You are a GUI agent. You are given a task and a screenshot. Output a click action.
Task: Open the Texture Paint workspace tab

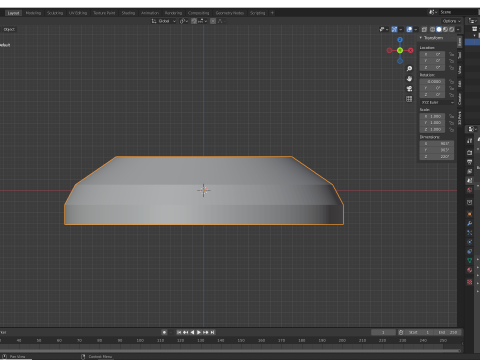[x=104, y=13]
